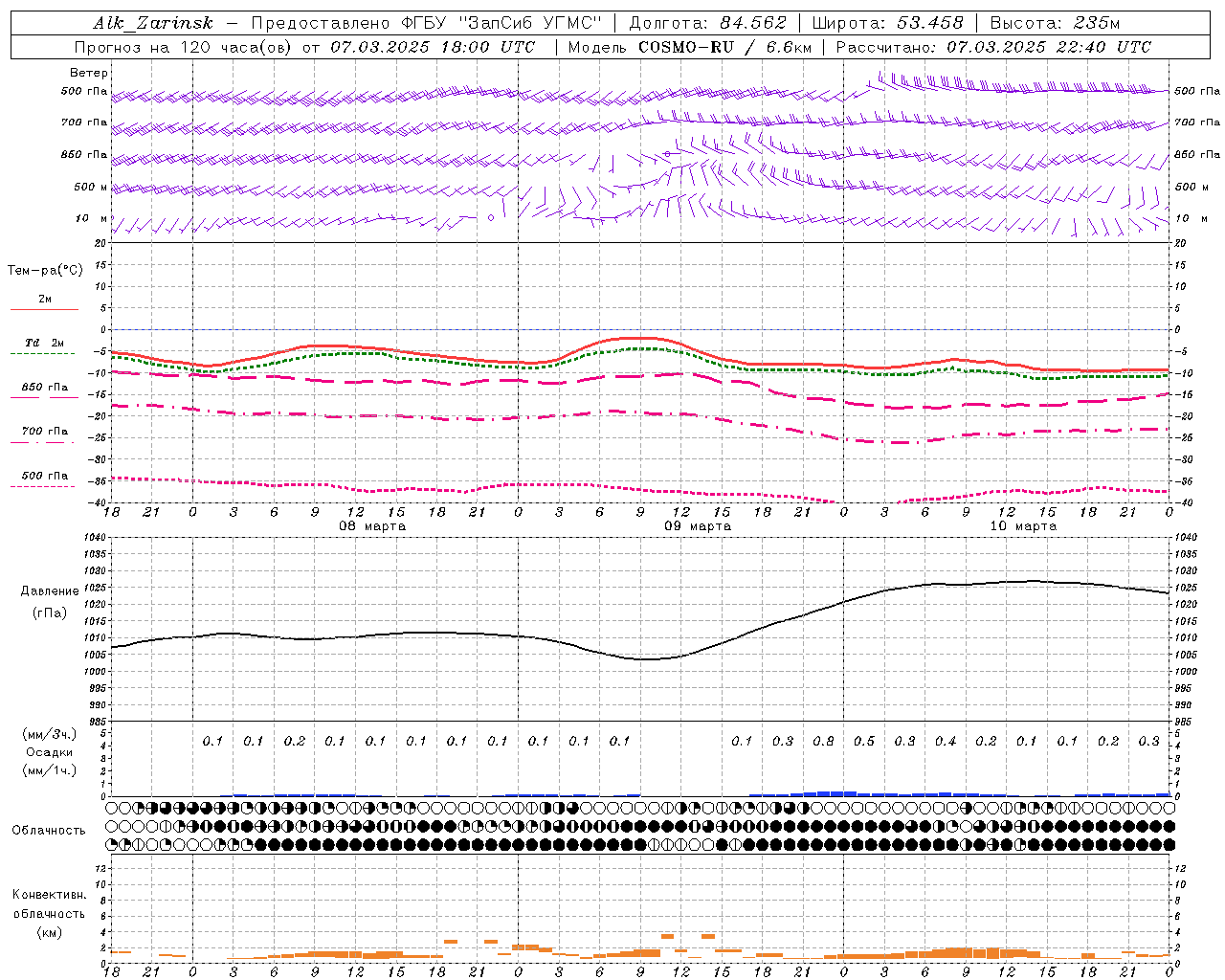The image size is (1225, 980).
Task: Click the '500 м' wind level label on left
Action: click(x=91, y=187)
